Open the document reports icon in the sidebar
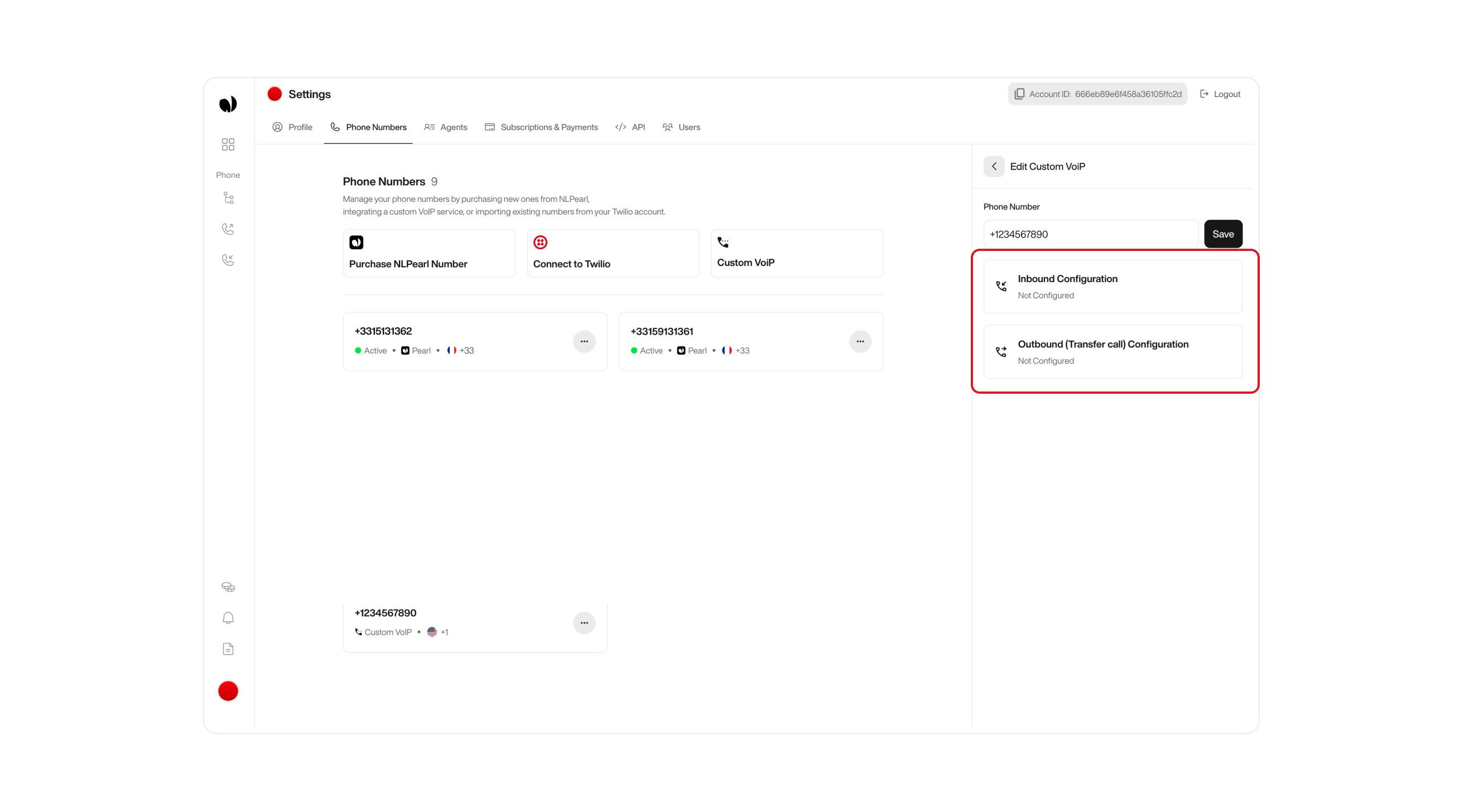Image resolution: width=1464 pixels, height=812 pixels. (228, 649)
